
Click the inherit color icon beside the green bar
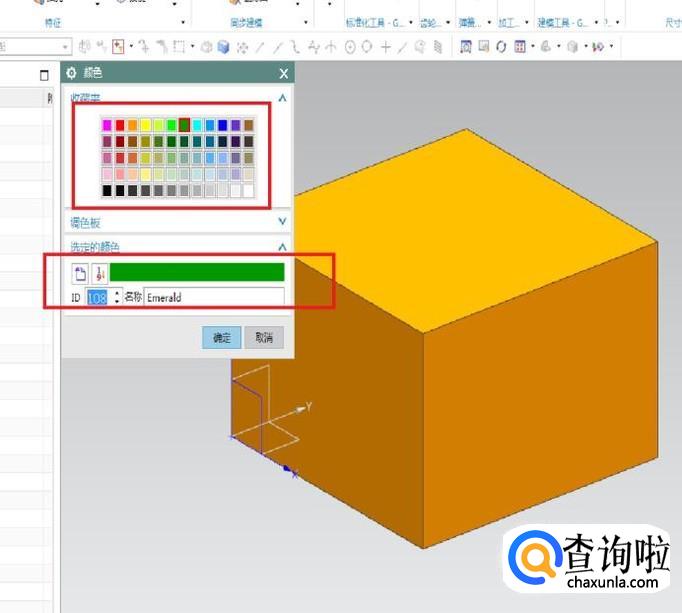99,273
